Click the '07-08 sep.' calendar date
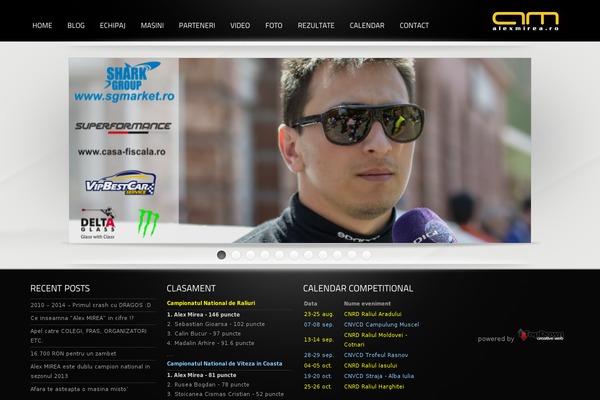600x400 pixels. (x=319, y=325)
